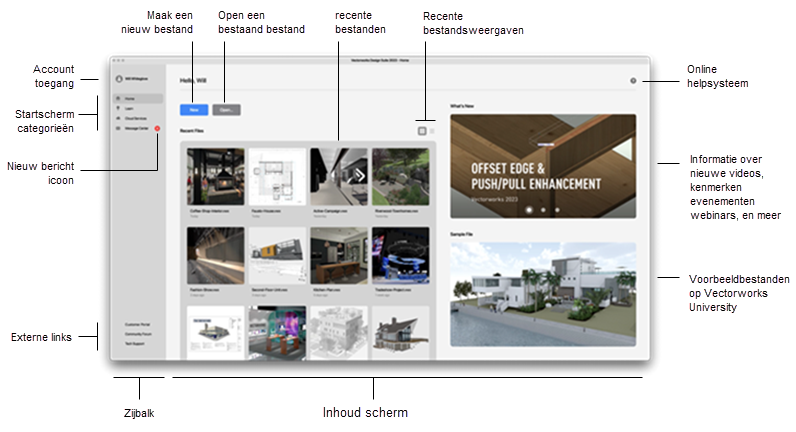The image size is (796, 432).
Task: Open the Community Forum link
Action: [x=138, y=334]
